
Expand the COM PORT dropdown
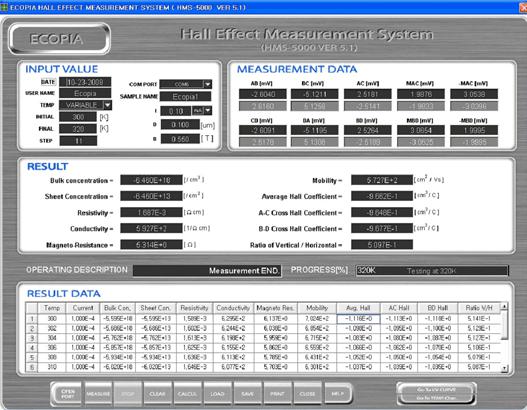(208, 84)
